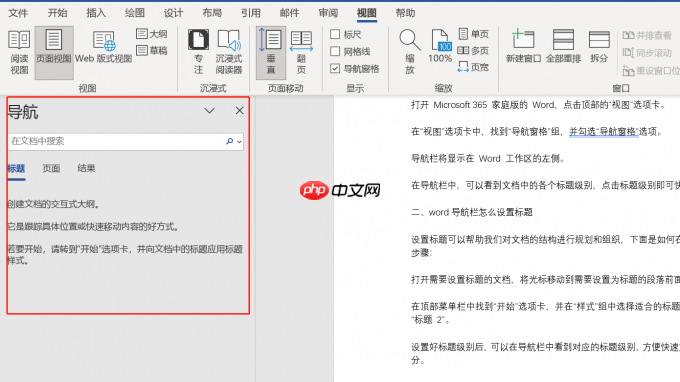Open the Help tab (帮助)
Viewport: 680px width, 382px height.
[x=405, y=13]
